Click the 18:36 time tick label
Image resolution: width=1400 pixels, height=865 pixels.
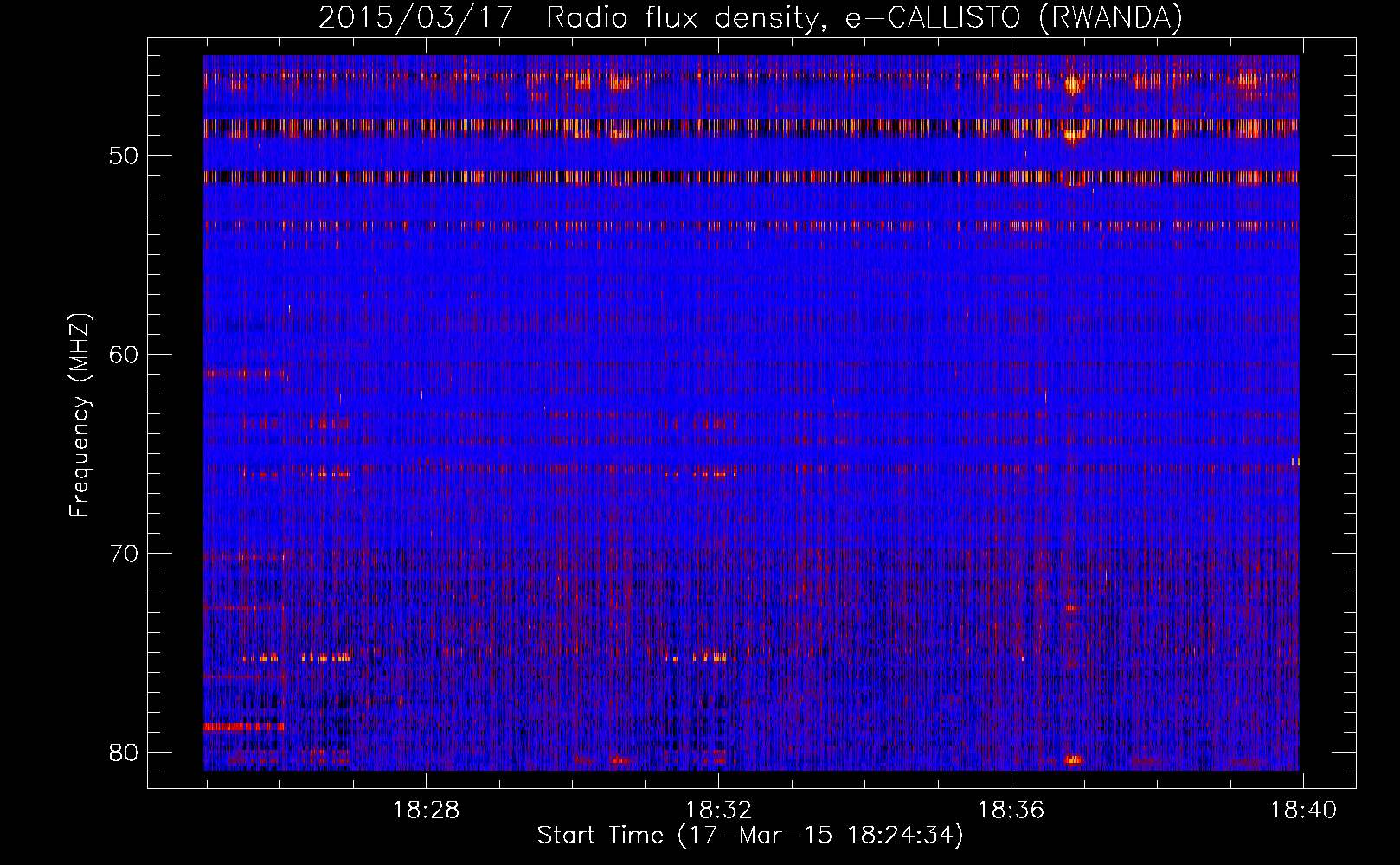tap(1011, 811)
